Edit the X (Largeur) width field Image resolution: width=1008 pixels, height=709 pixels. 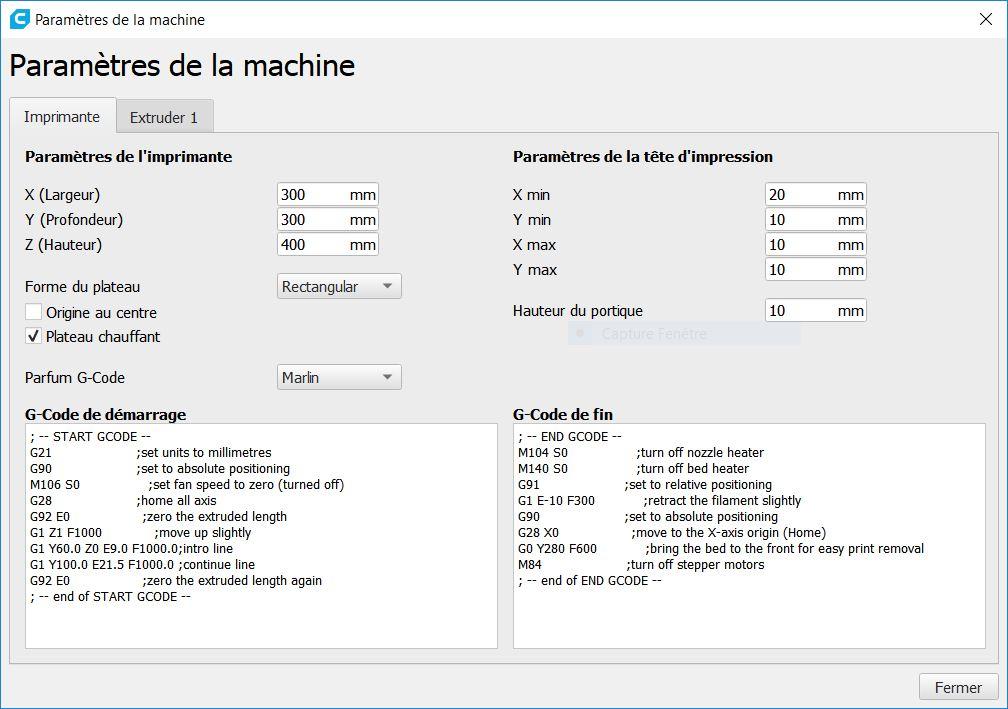click(328, 195)
